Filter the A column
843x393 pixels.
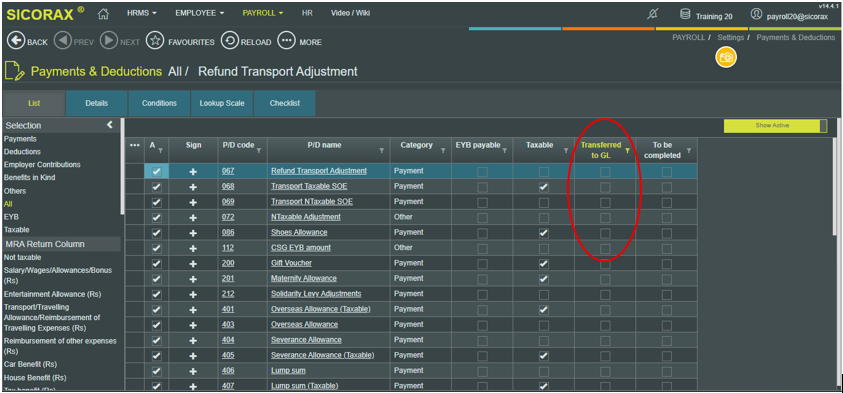click(160, 151)
